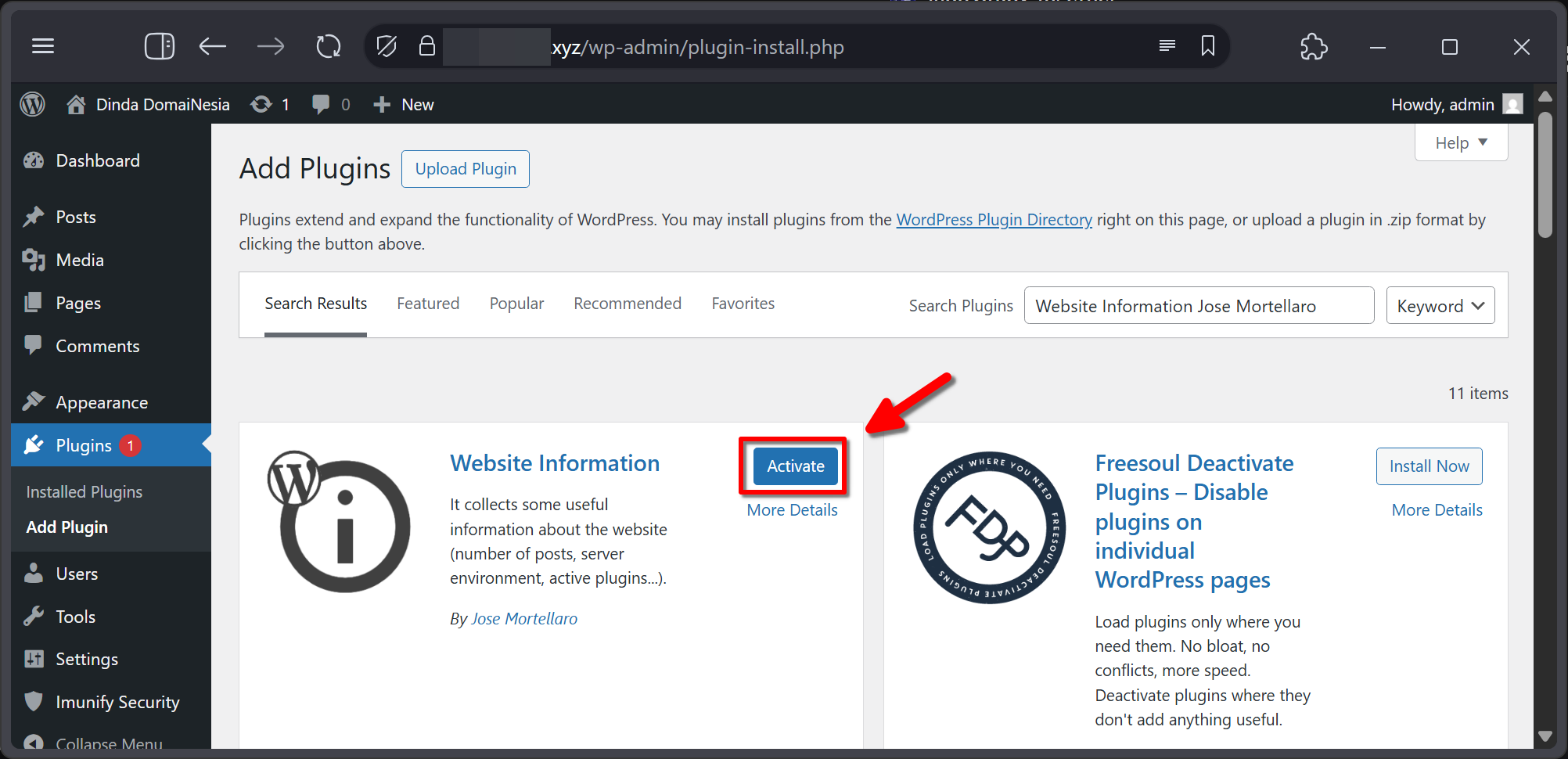
Task: Open the browser hamburger menu
Action: (43, 47)
